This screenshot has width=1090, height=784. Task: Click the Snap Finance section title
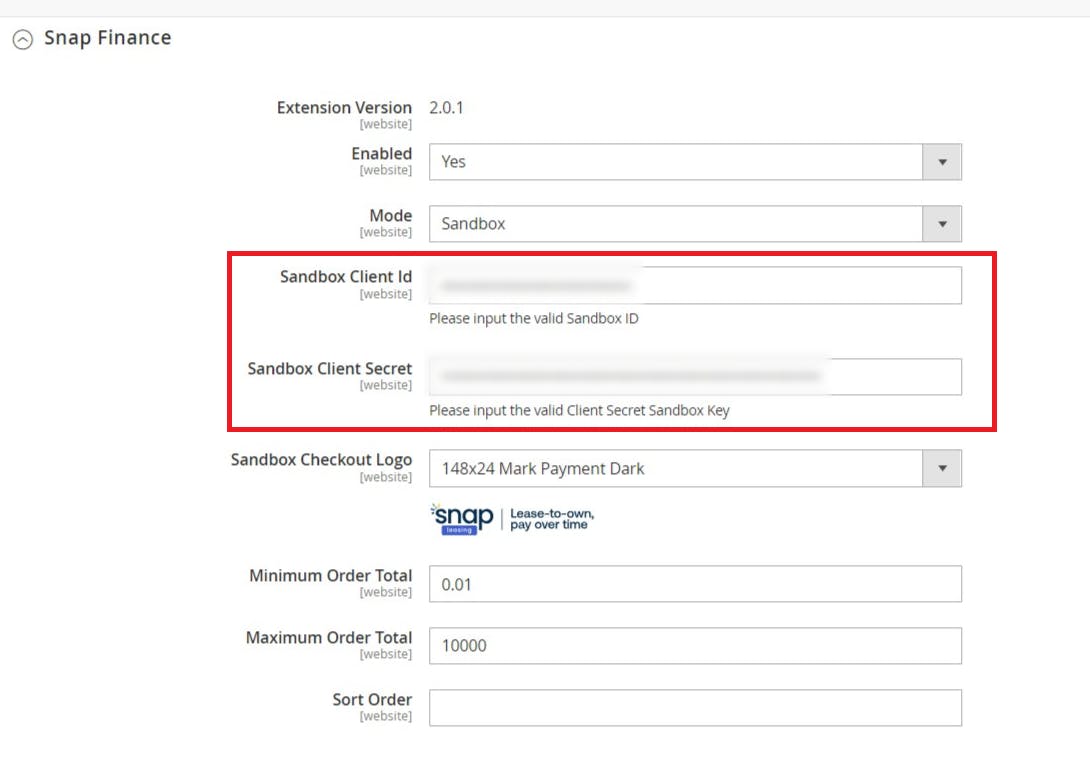108,38
